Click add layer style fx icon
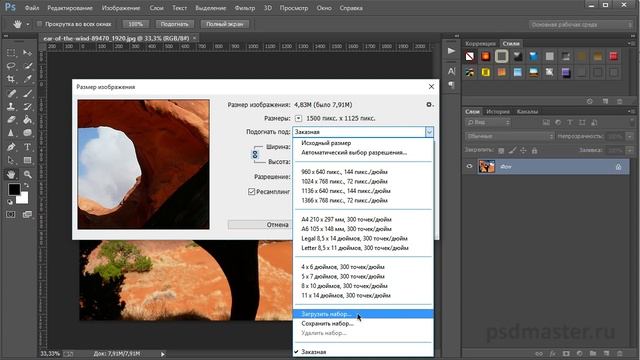 [552, 353]
